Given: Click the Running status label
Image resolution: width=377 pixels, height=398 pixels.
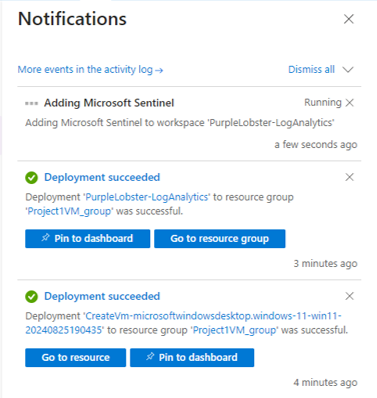Looking at the screenshot, I should pyautogui.click(x=323, y=103).
